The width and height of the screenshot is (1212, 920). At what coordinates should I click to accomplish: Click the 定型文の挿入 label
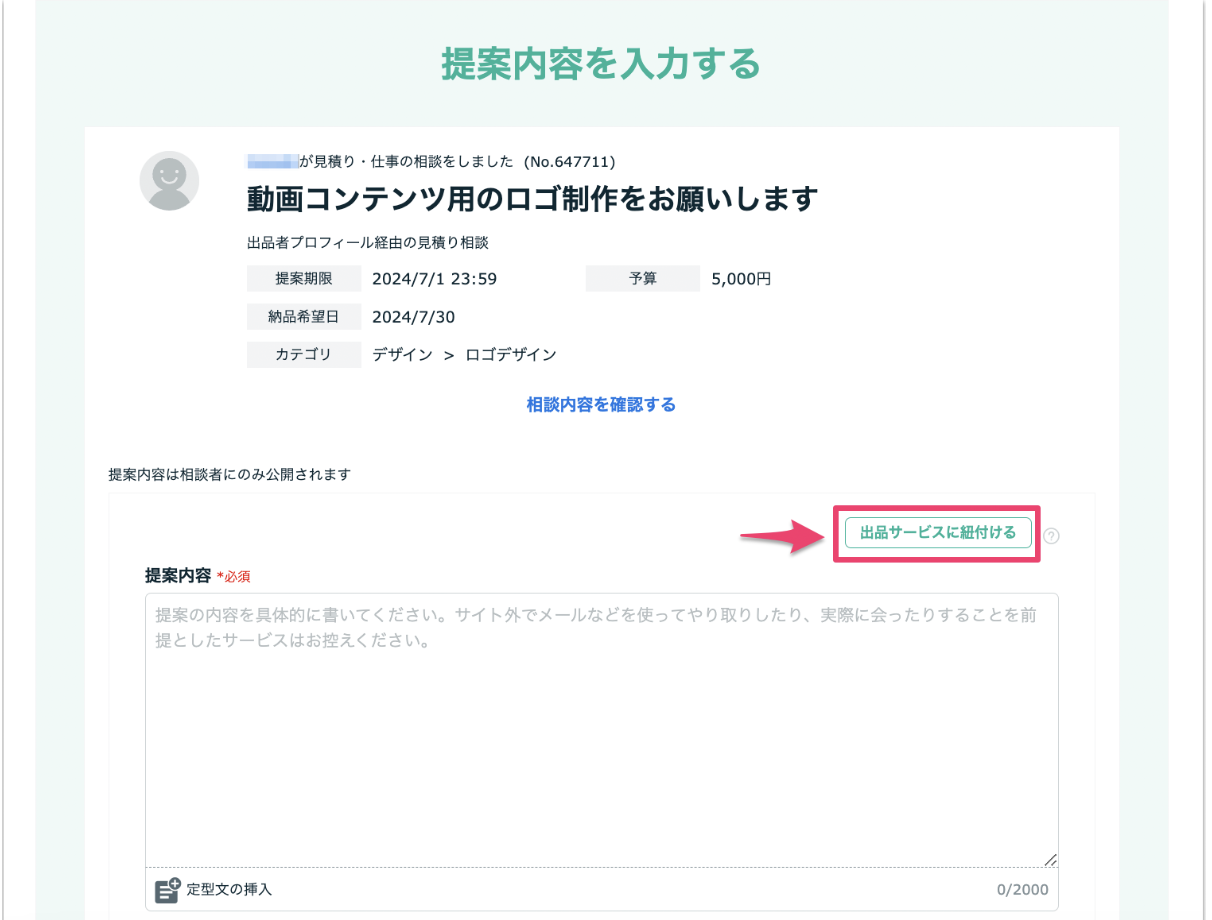(229, 889)
